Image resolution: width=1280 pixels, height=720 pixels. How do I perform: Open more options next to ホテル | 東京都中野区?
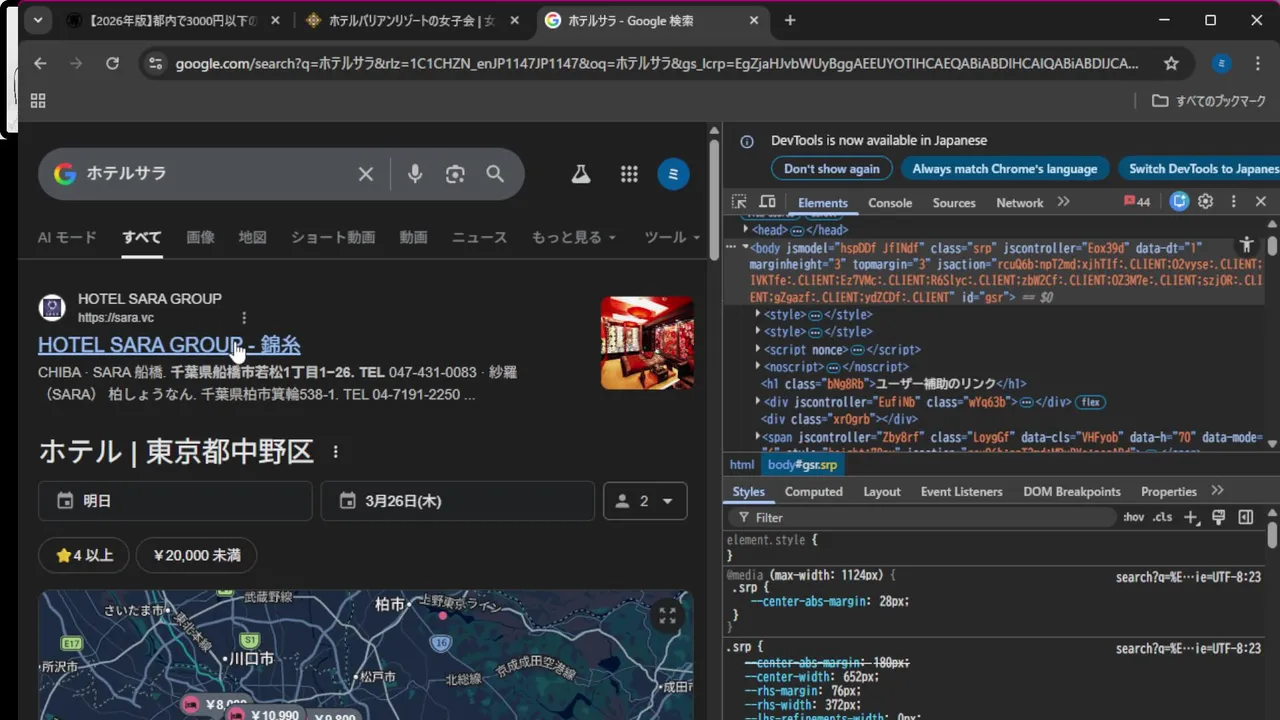pos(336,452)
